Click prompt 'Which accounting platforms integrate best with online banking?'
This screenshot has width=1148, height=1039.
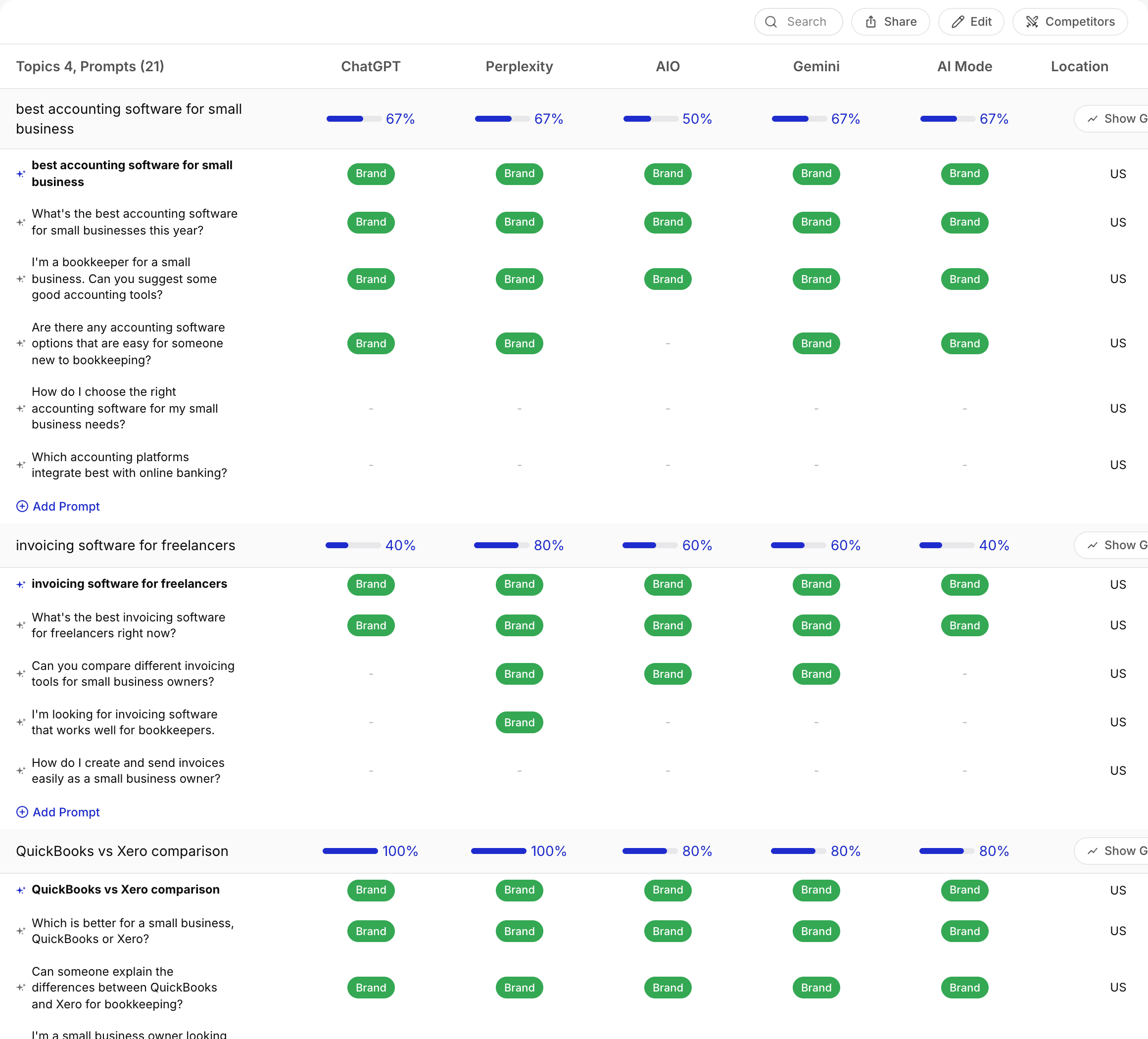coord(129,465)
